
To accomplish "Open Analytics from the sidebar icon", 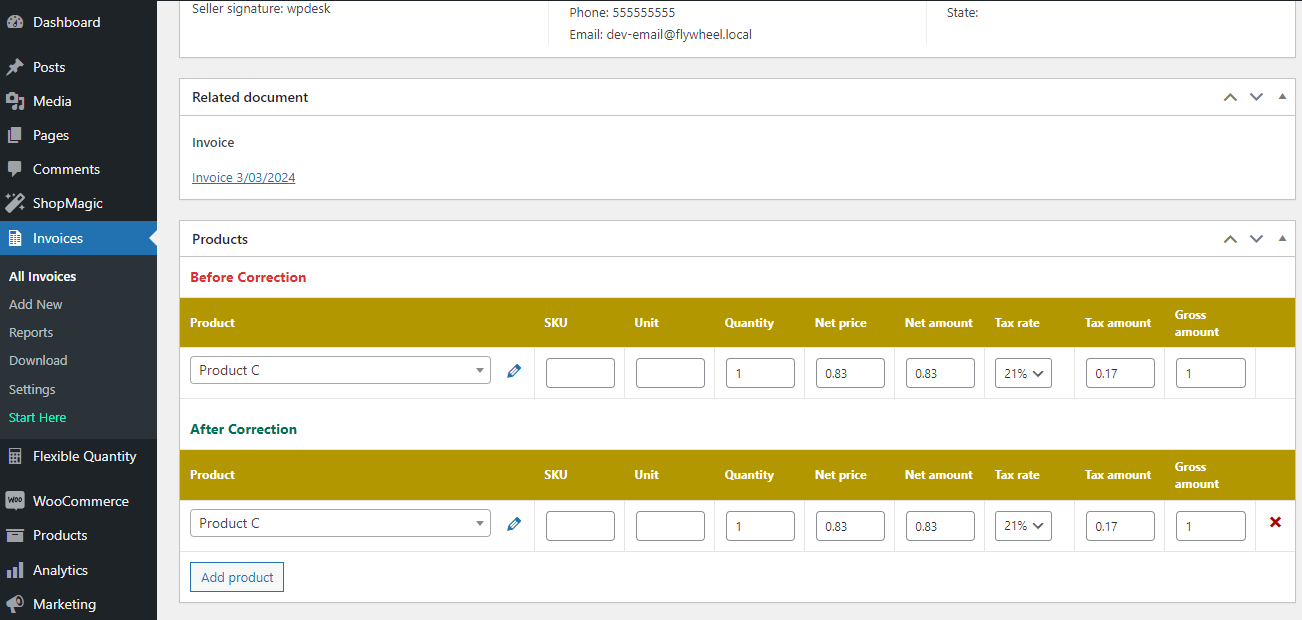I will pyautogui.click(x=15, y=570).
